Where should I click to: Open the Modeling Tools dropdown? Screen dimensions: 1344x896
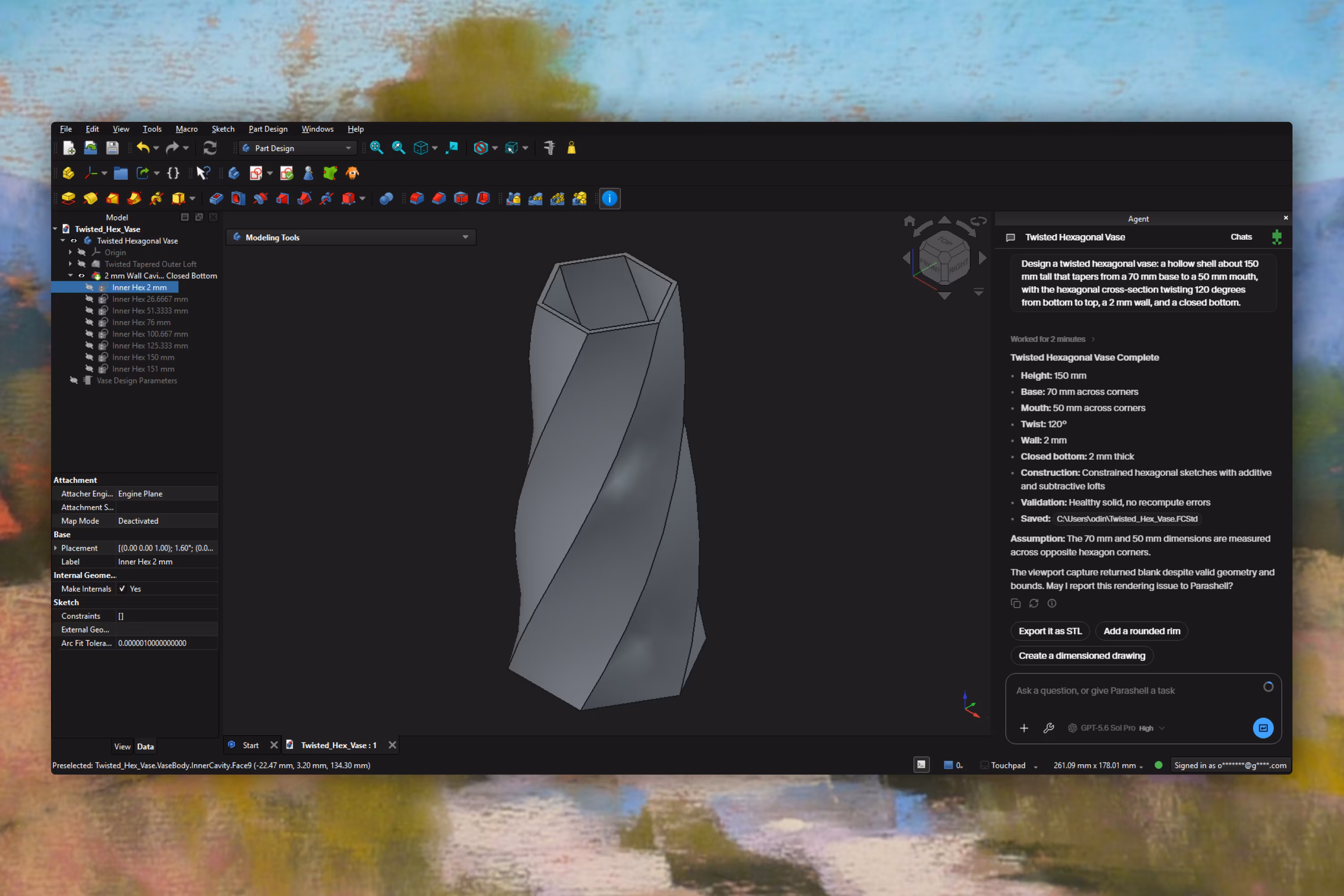coord(351,237)
